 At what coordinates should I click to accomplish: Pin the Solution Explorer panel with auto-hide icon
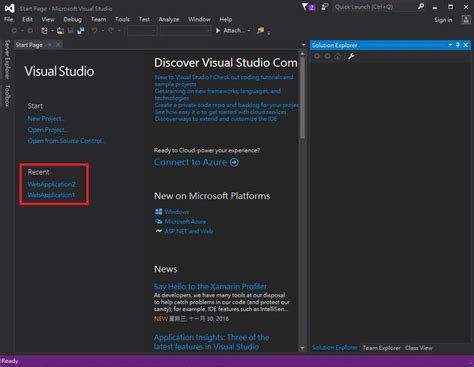pos(458,45)
